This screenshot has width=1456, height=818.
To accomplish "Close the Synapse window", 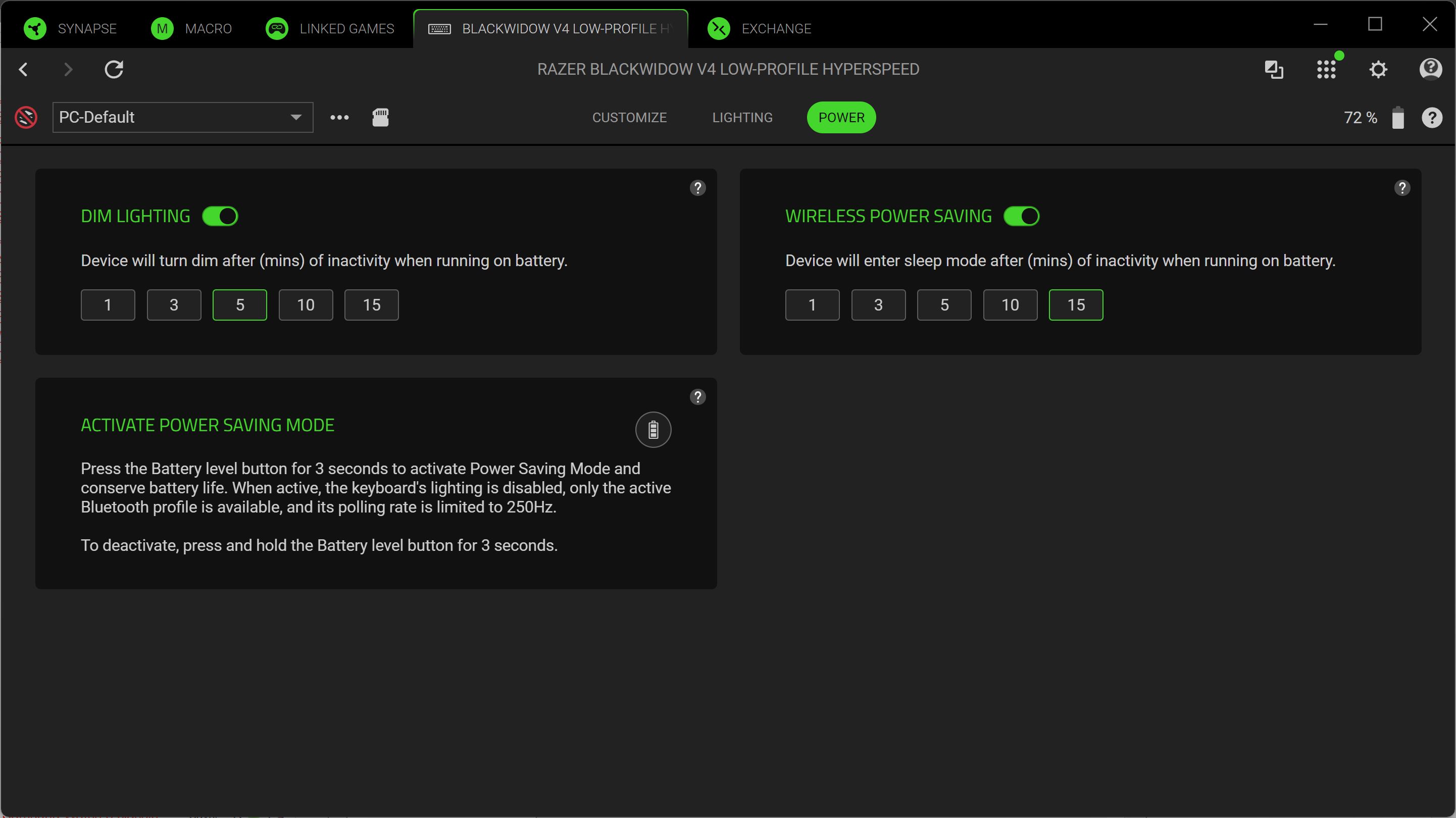I will (x=1430, y=24).
